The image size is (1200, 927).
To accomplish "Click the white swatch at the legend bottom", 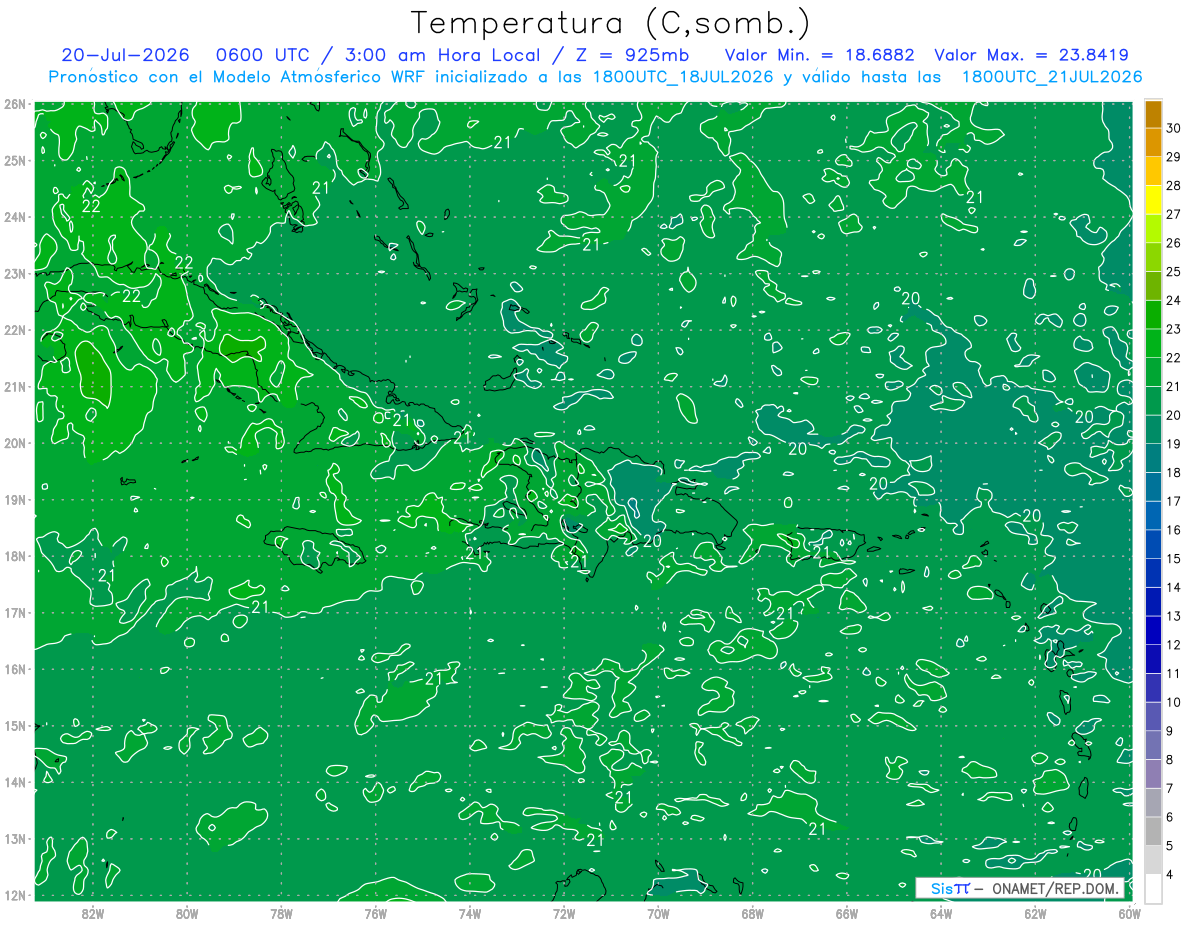I will click(x=1153, y=888).
